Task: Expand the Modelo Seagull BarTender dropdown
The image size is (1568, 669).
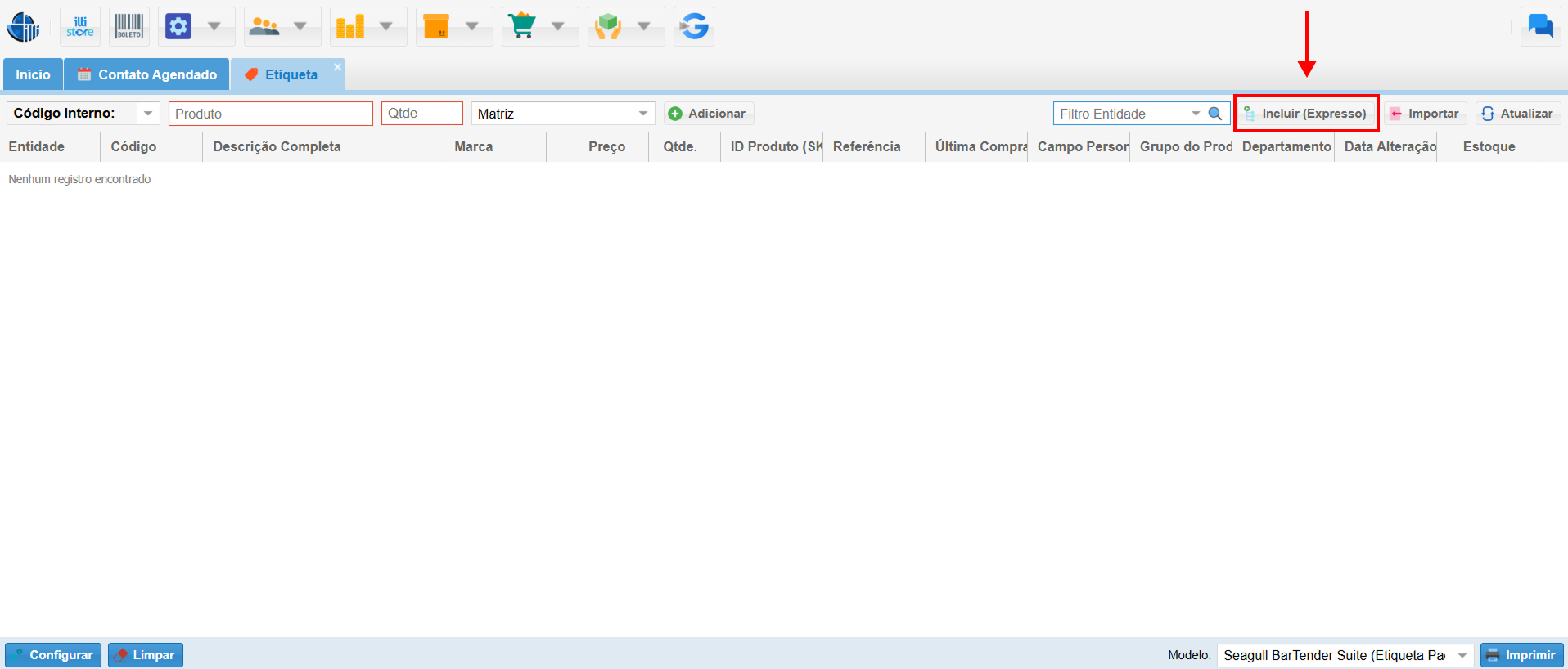Action: pos(1462,655)
